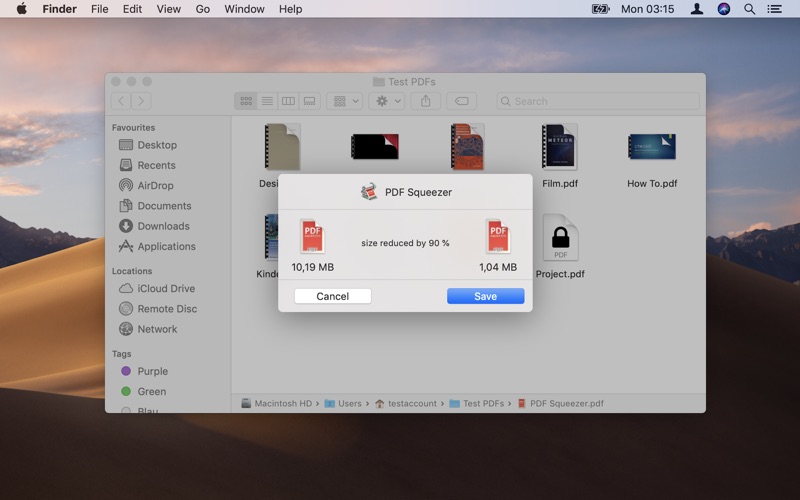Screen dimensions: 800x500
Task: Open the Edit menu
Action: [132, 9]
